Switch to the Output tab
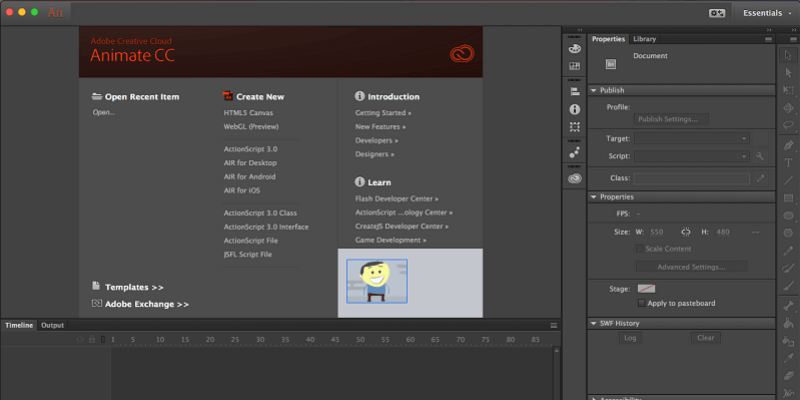Viewport: 800px width, 400px height. pos(53,325)
